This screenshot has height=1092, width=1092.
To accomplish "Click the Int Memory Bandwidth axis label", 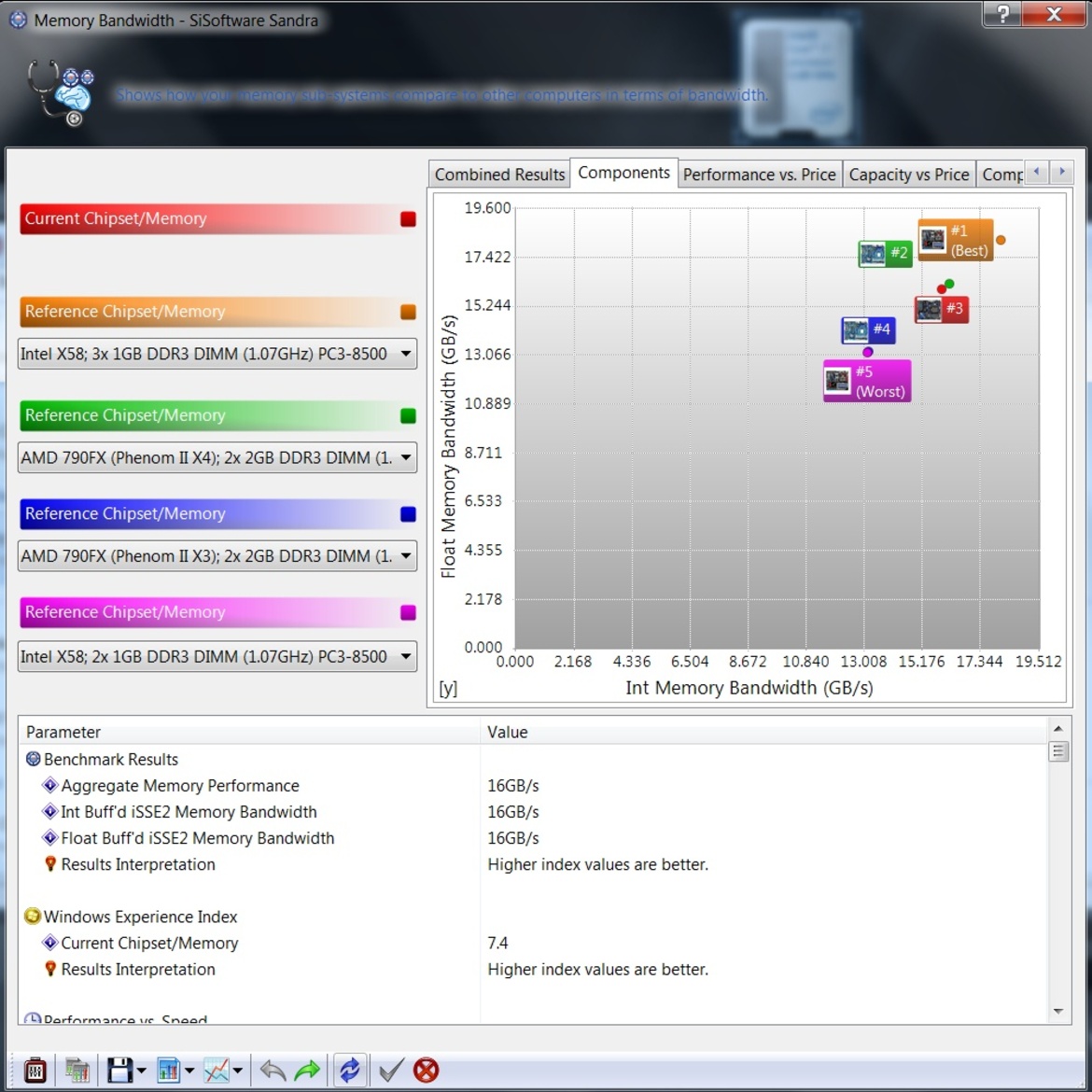I will 749,688.
